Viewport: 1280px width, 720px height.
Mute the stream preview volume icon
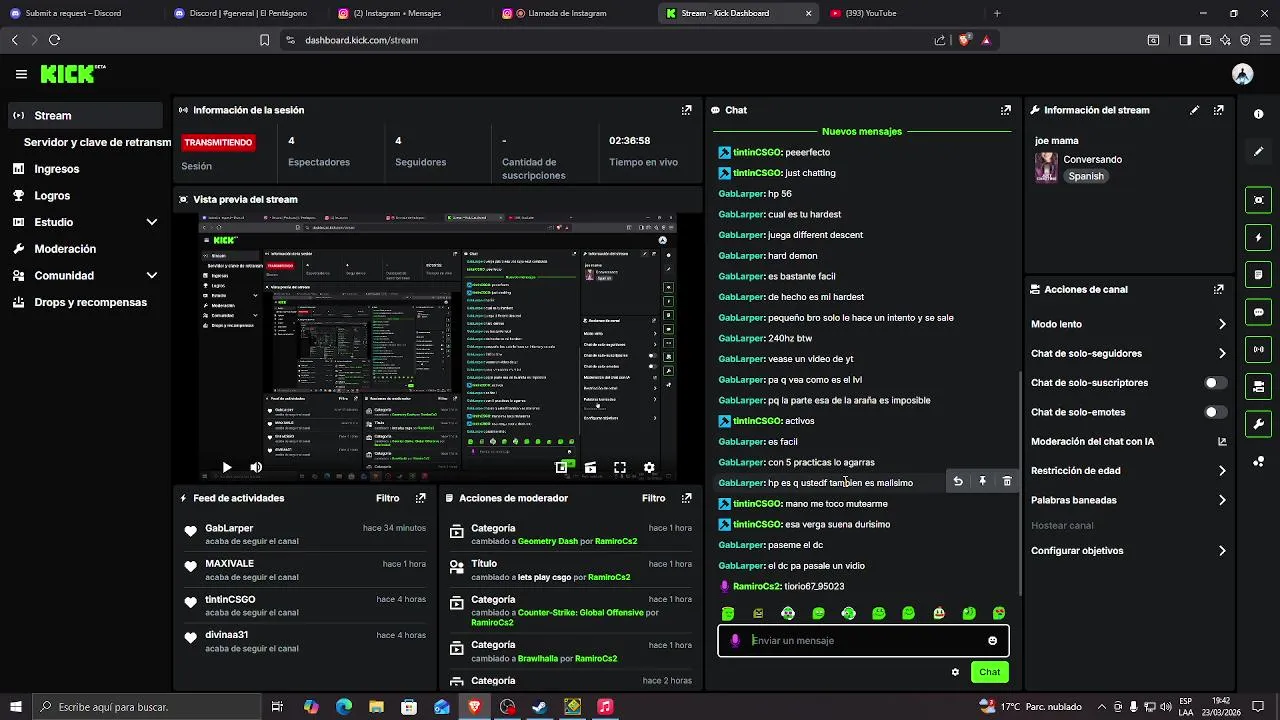[x=256, y=467]
